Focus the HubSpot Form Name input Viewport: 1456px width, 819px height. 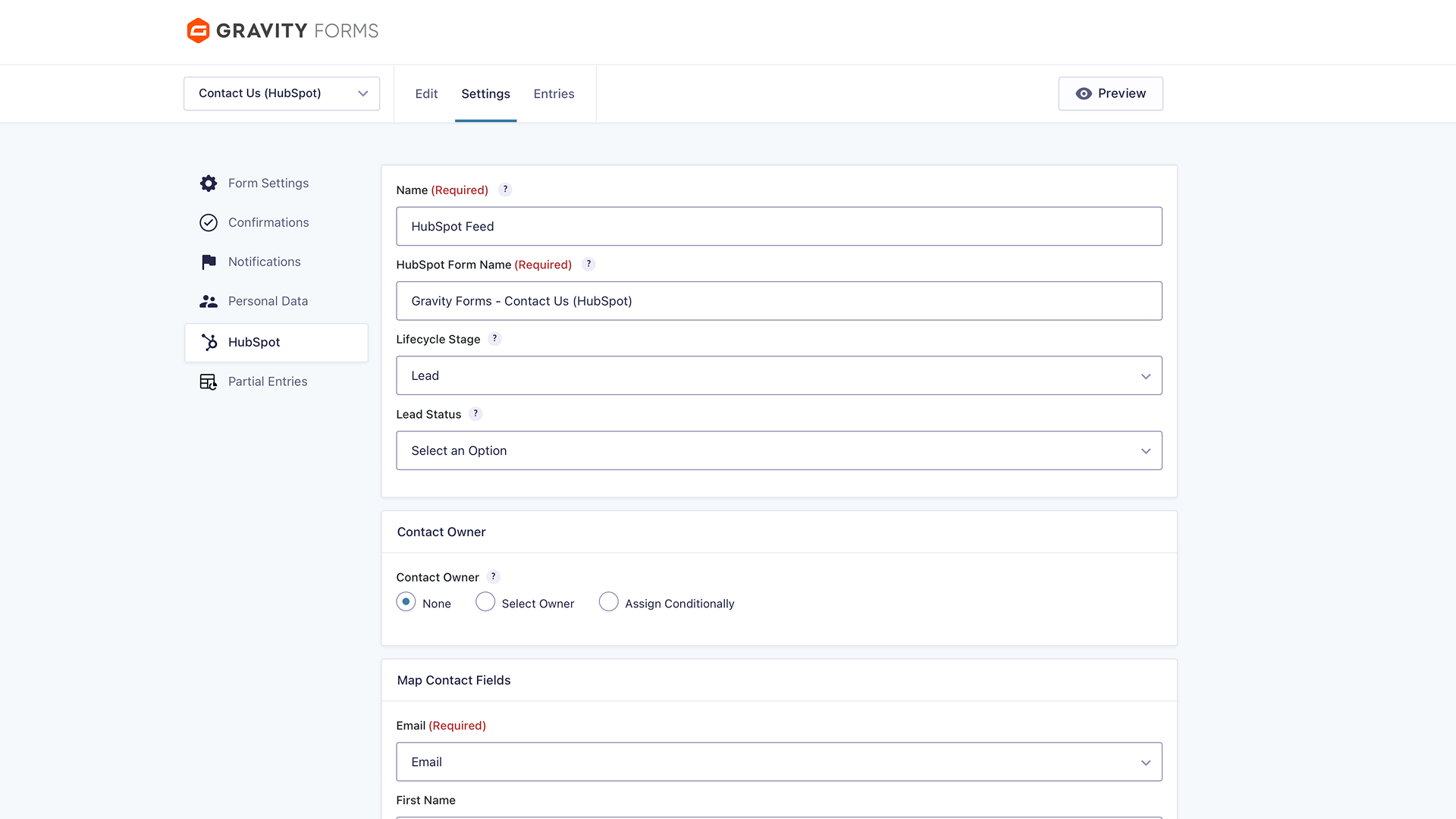click(779, 301)
